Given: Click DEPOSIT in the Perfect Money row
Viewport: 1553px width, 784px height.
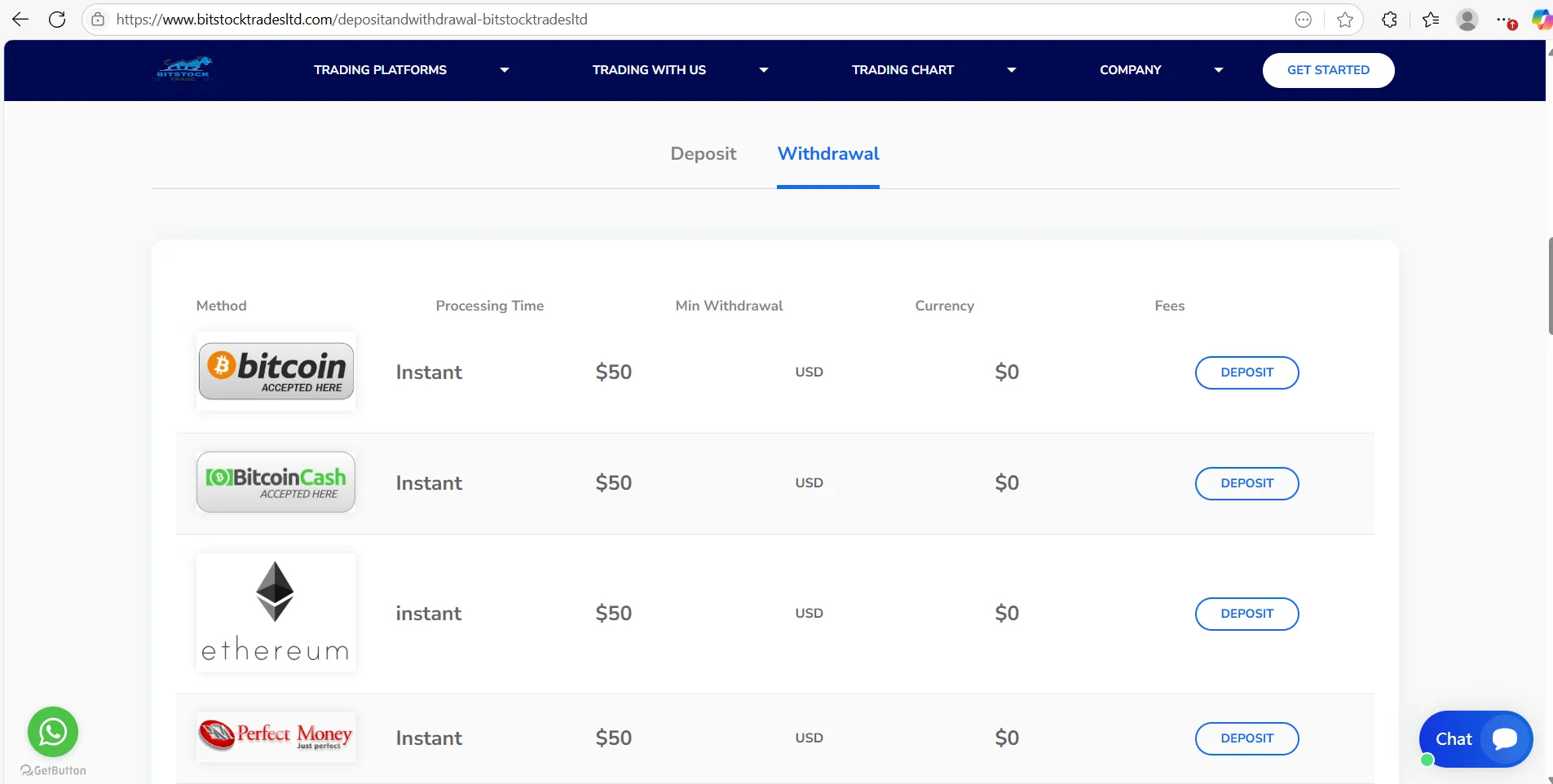Looking at the screenshot, I should 1246,738.
